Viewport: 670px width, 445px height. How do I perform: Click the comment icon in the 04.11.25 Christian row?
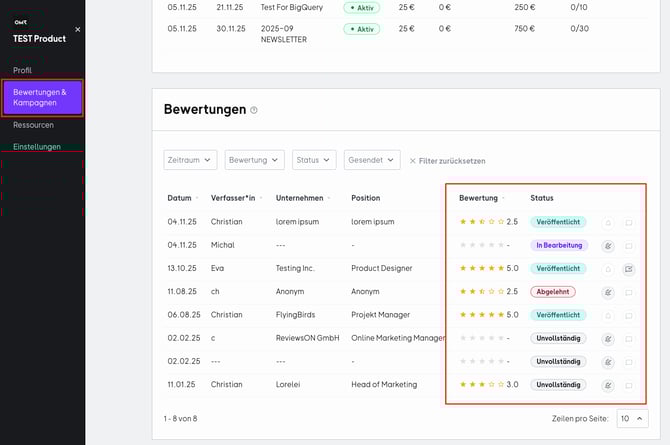tap(628, 222)
